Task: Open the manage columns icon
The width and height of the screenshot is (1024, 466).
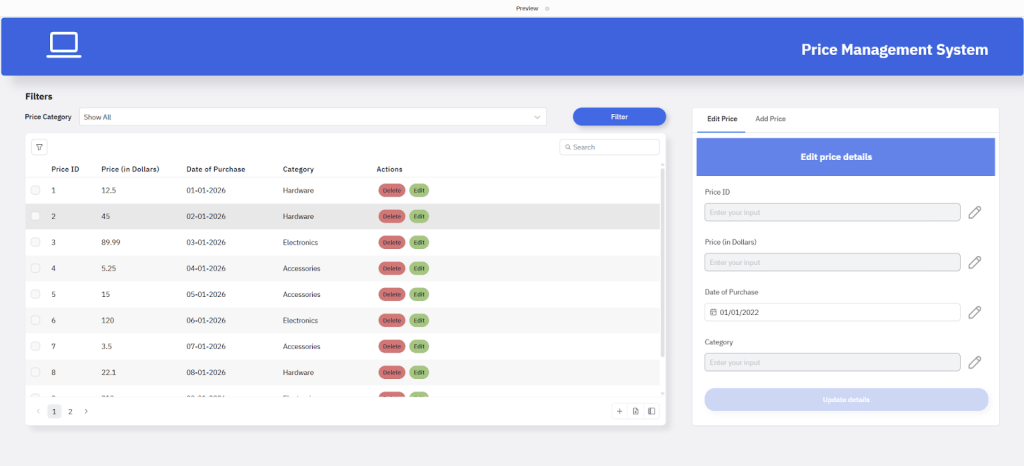Action: coord(651,411)
